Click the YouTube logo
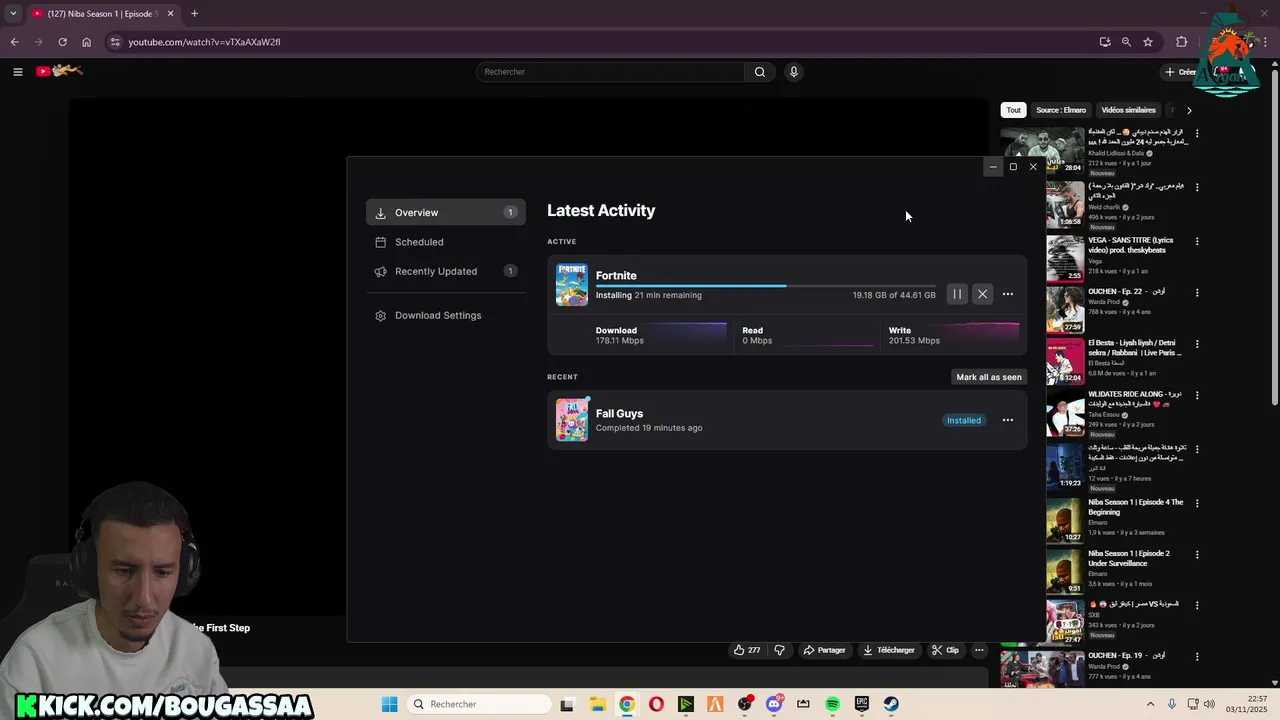 click(60, 71)
